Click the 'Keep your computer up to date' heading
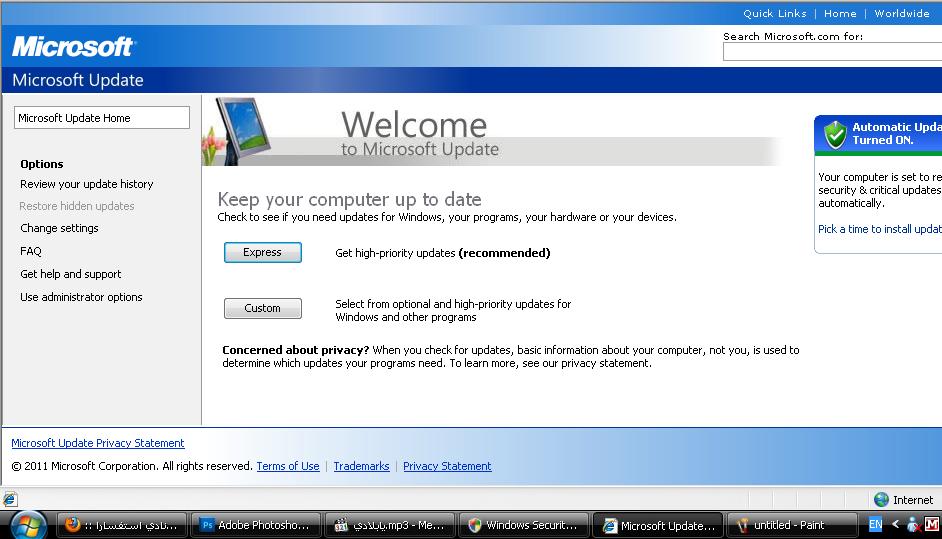The image size is (942, 539). (x=350, y=199)
